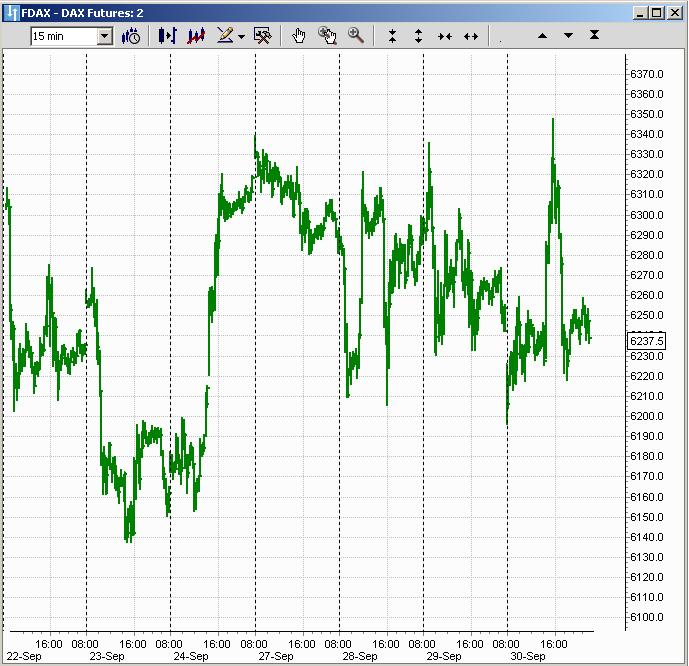The height and width of the screenshot is (666, 689).
Task: Open the bar time settings clock icon
Action: 131,36
